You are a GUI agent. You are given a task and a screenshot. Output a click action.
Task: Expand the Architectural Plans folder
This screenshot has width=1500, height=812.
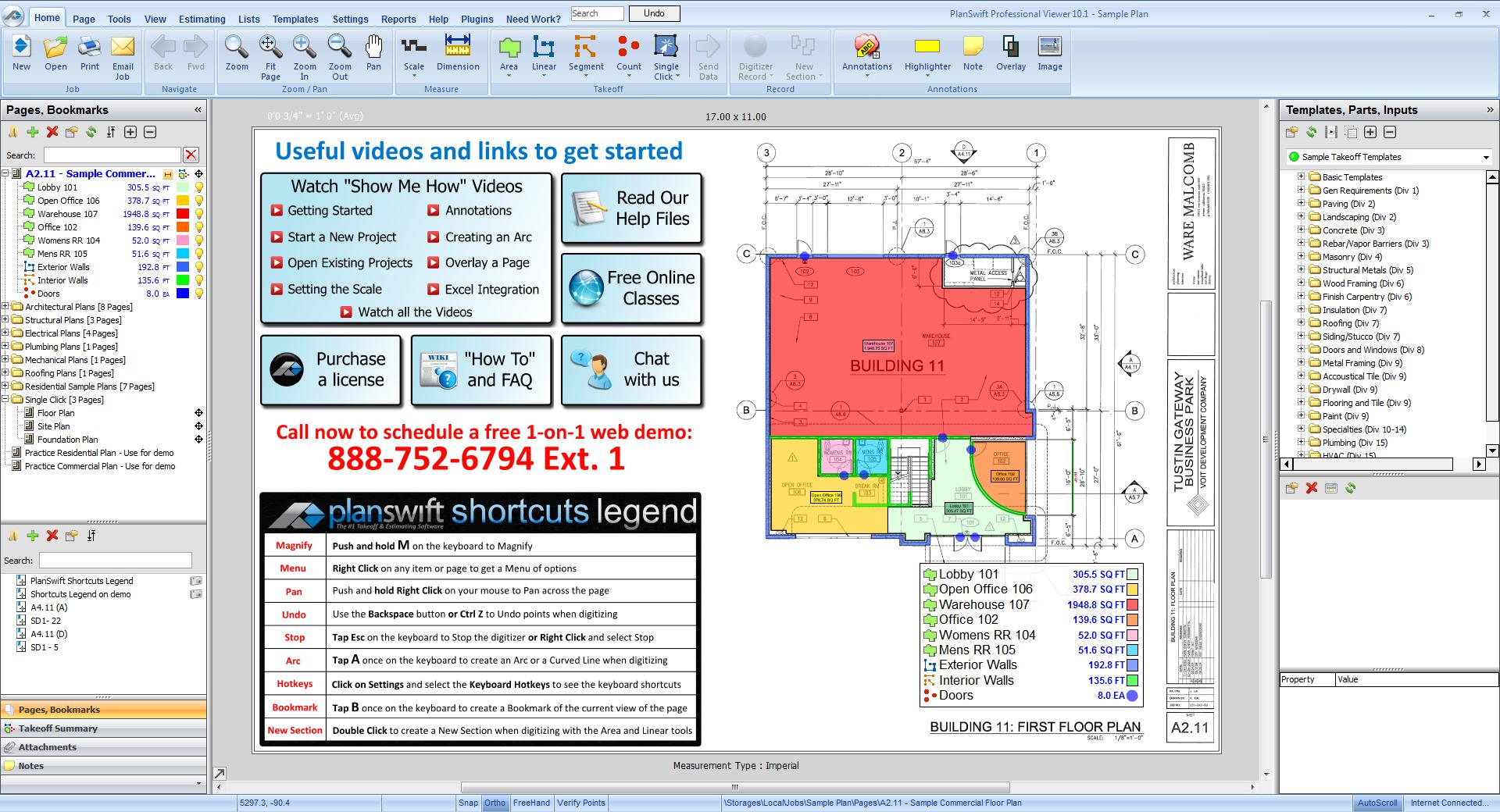pyautogui.click(x=6, y=306)
